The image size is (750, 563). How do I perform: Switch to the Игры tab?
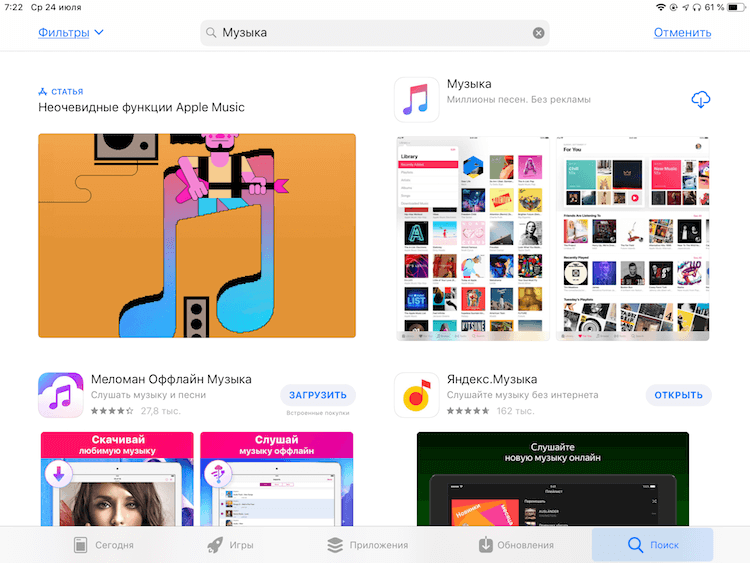pos(230,545)
